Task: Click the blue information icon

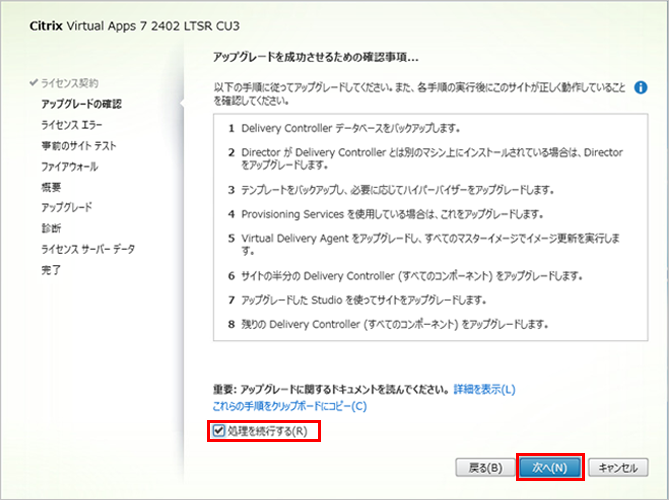Action: tap(641, 89)
